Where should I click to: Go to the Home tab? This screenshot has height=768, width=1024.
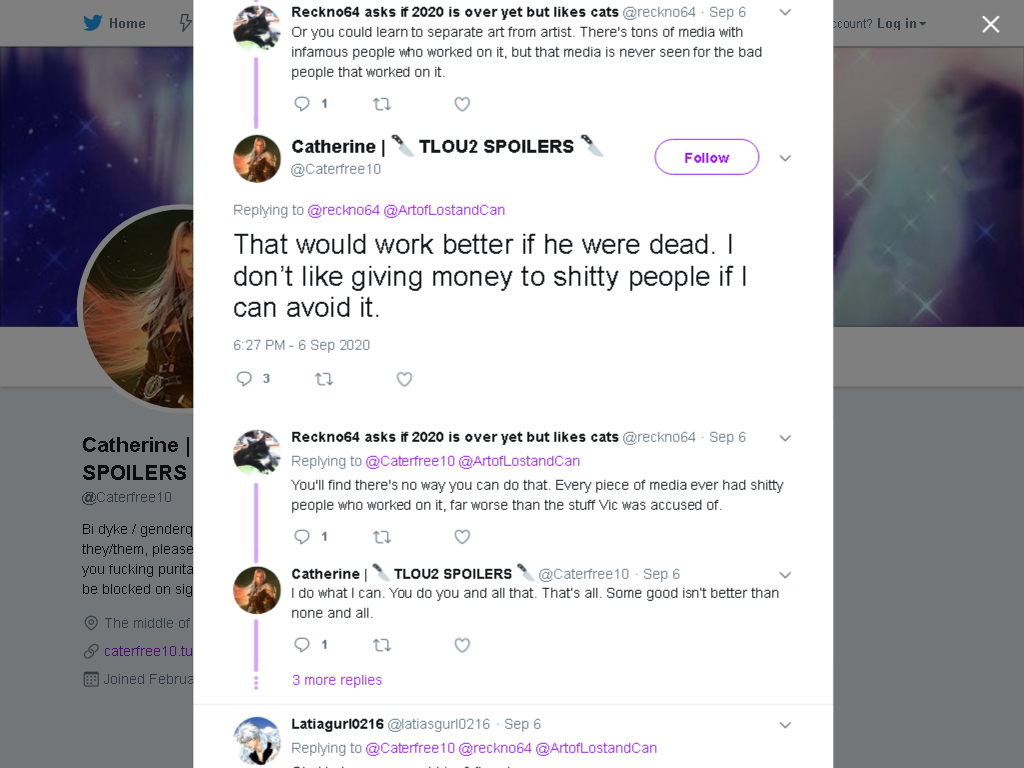114,24
